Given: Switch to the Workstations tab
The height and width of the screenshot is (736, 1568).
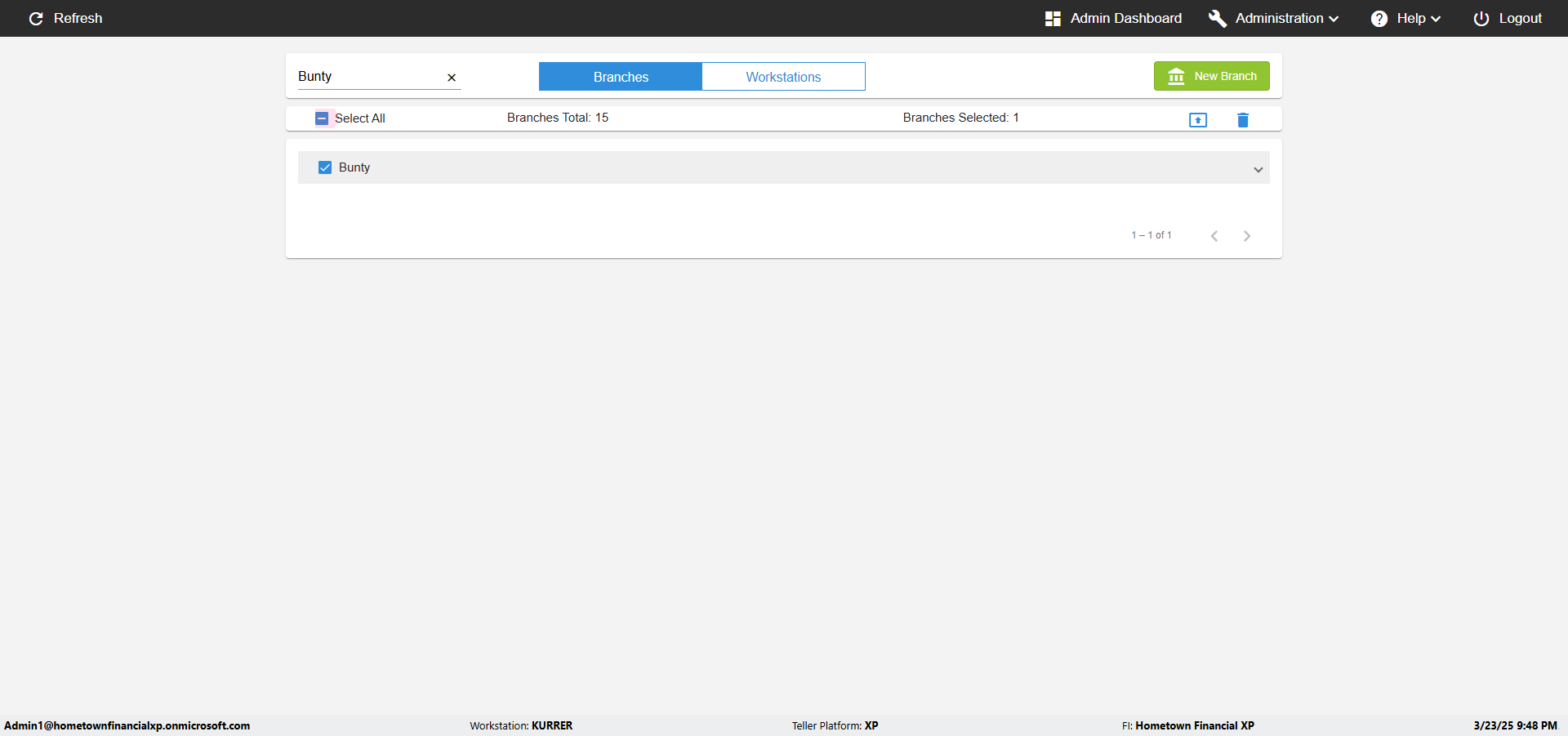Looking at the screenshot, I should (784, 77).
